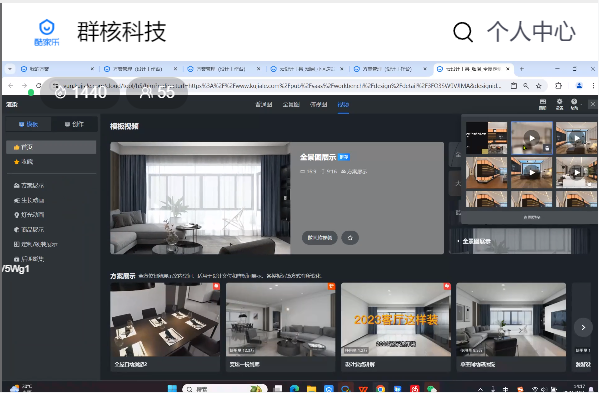Screen dimensions: 599x393
Task: Favorite the banner with round star button
Action: click(x=350, y=238)
